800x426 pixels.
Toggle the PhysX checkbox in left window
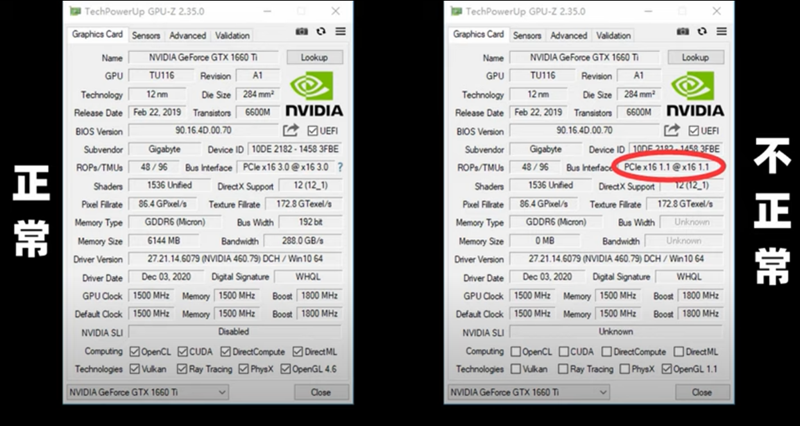243,368
